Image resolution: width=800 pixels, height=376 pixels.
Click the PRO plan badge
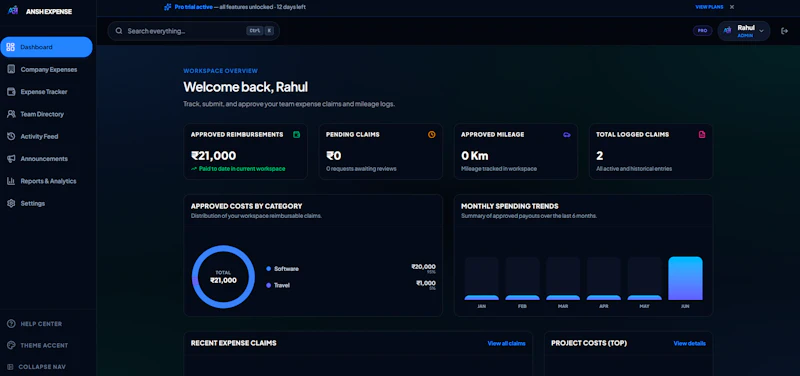pyautogui.click(x=703, y=31)
